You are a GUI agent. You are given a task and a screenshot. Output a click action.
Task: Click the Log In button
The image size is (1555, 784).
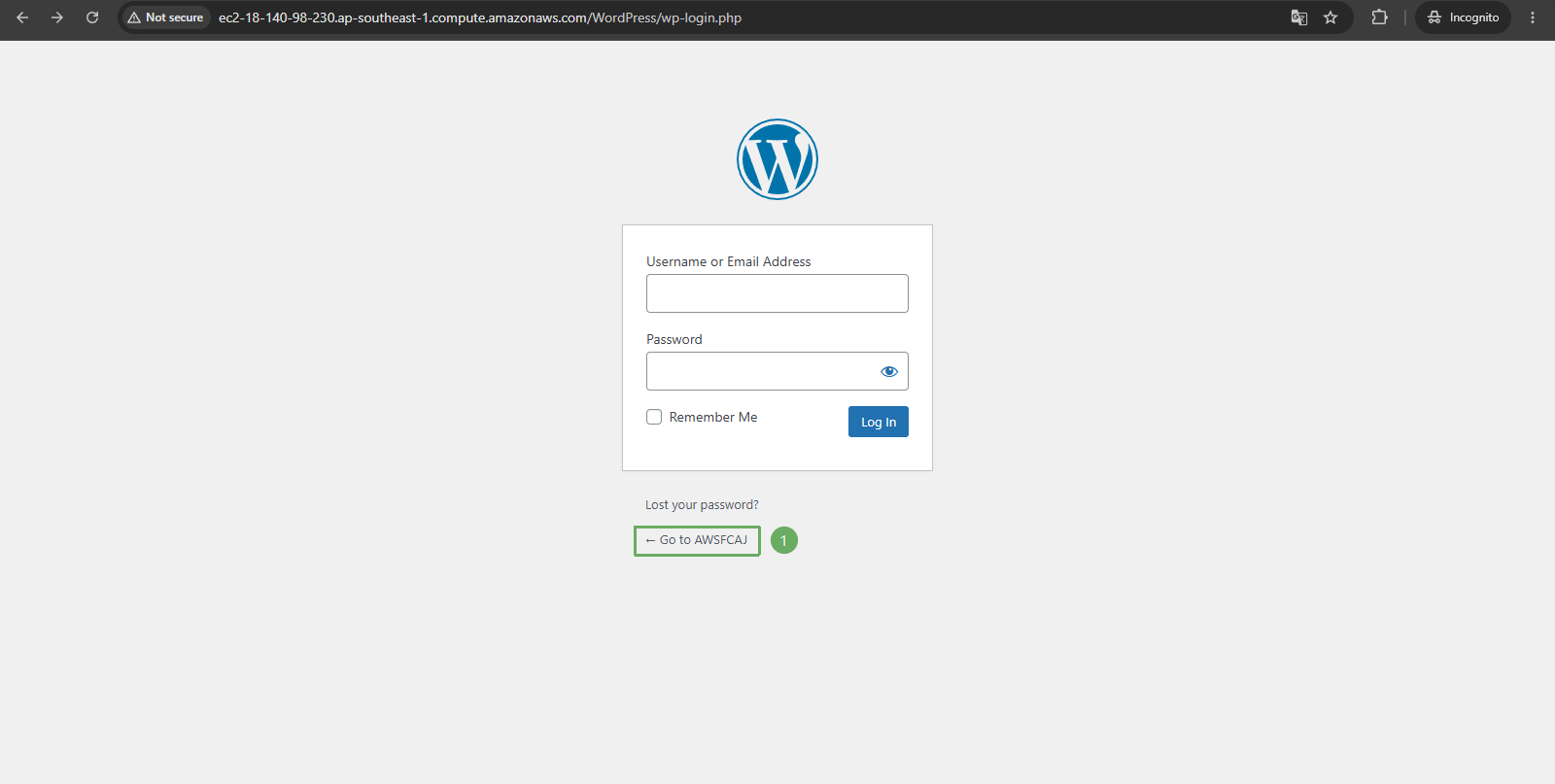879,422
